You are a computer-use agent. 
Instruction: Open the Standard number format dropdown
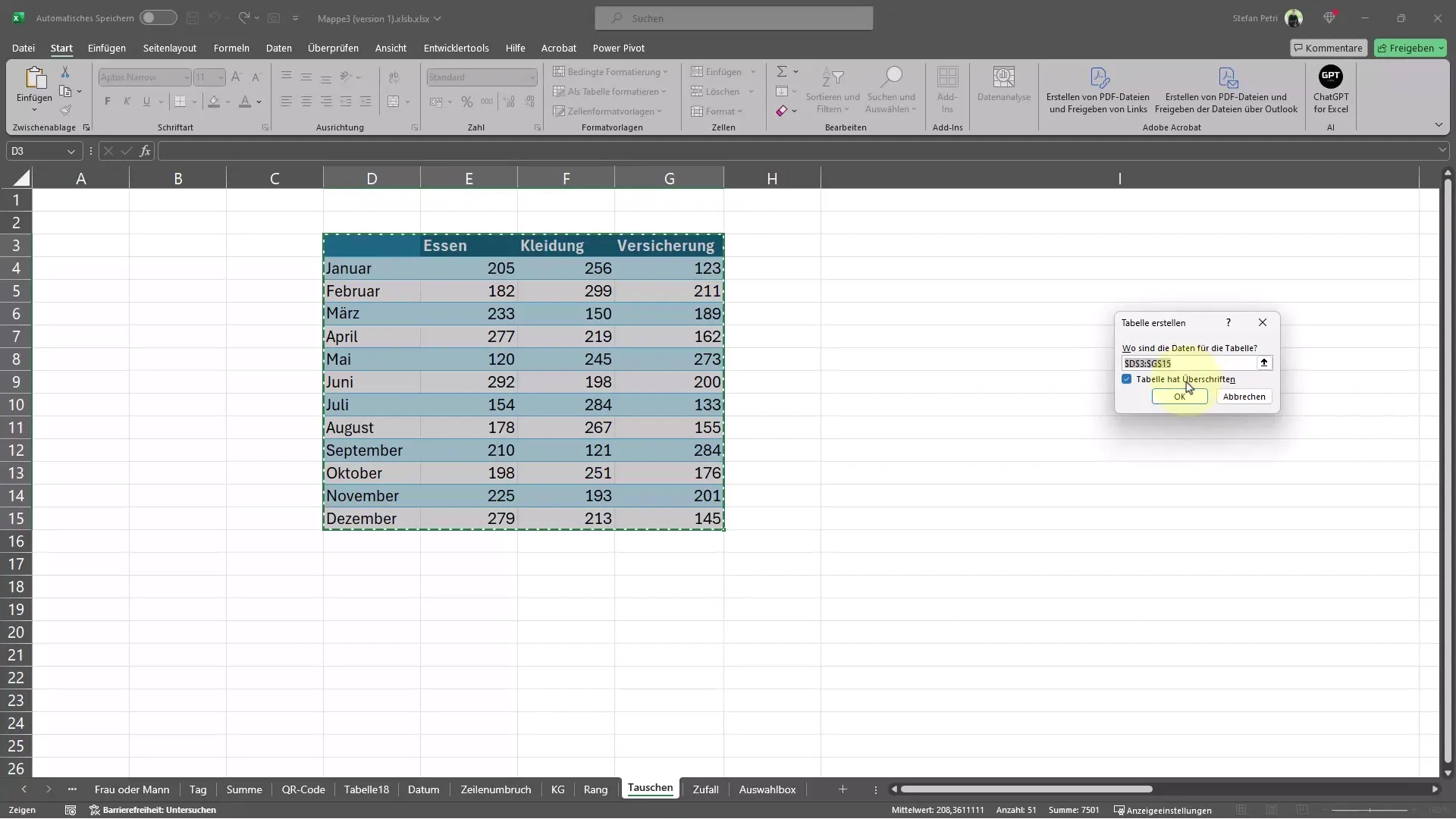(x=532, y=77)
